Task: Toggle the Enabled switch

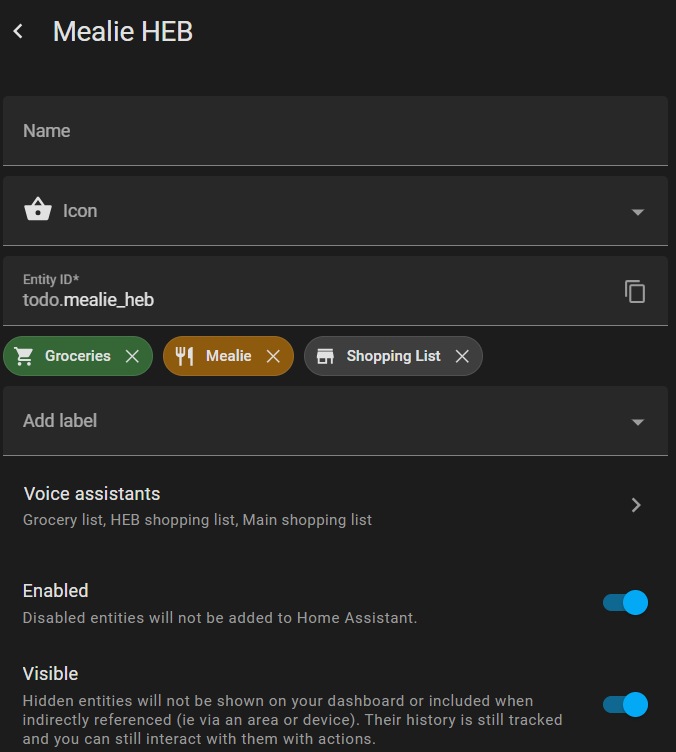Action: 625,602
